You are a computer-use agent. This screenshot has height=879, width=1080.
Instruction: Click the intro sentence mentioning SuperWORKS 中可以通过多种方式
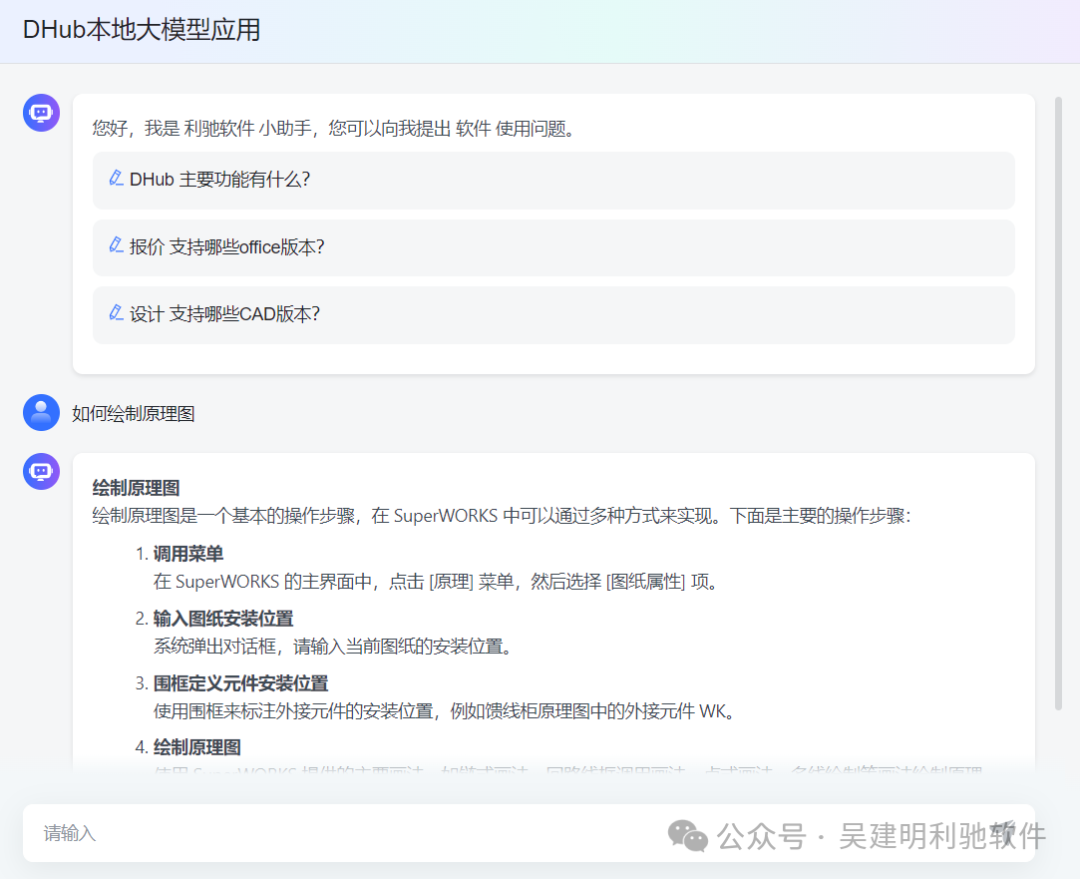tap(502, 515)
